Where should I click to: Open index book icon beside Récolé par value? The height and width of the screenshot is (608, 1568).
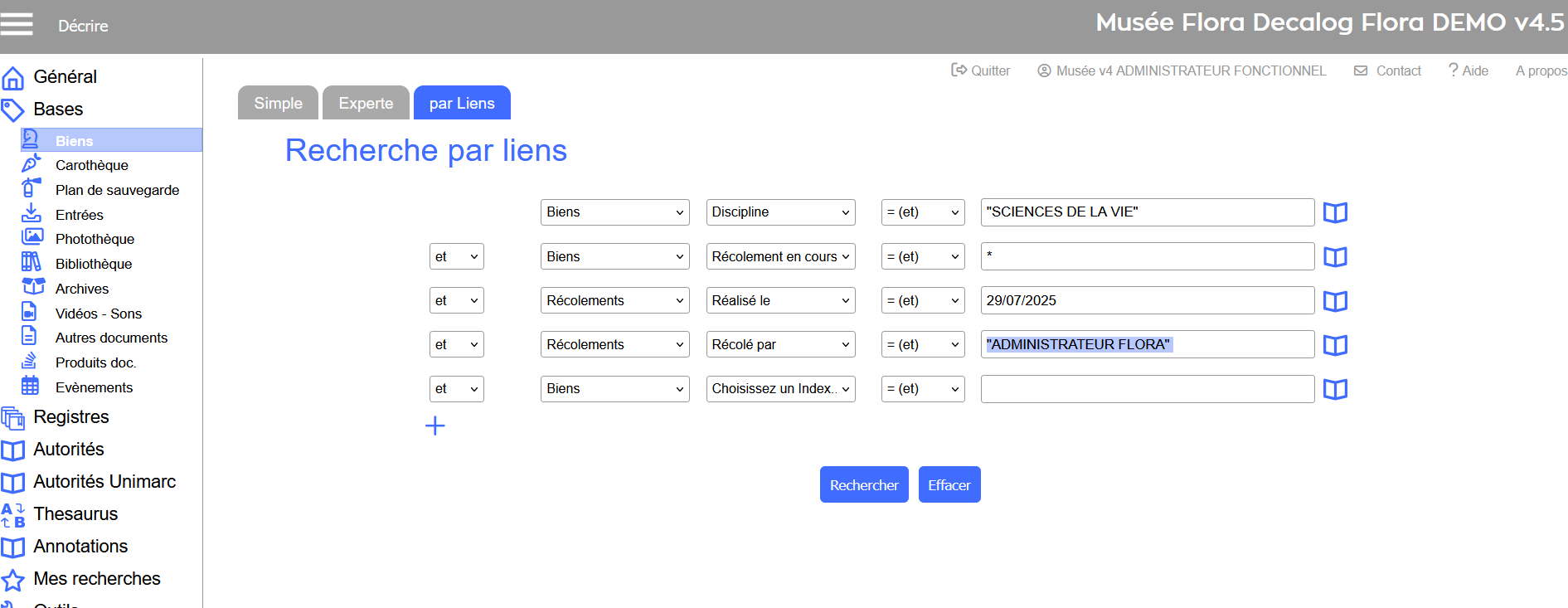[x=1334, y=345]
